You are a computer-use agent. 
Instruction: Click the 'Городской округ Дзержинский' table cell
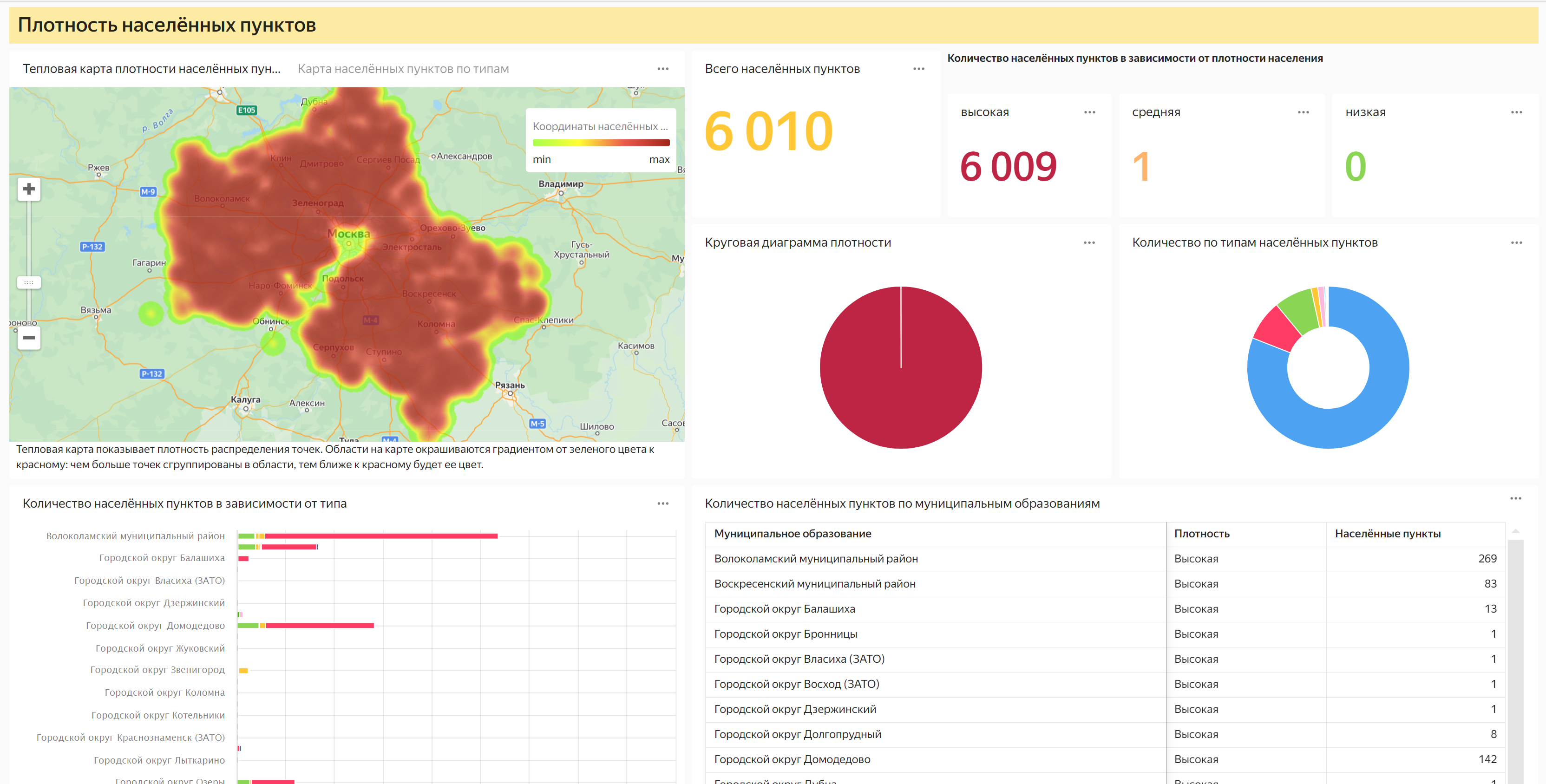click(936, 710)
